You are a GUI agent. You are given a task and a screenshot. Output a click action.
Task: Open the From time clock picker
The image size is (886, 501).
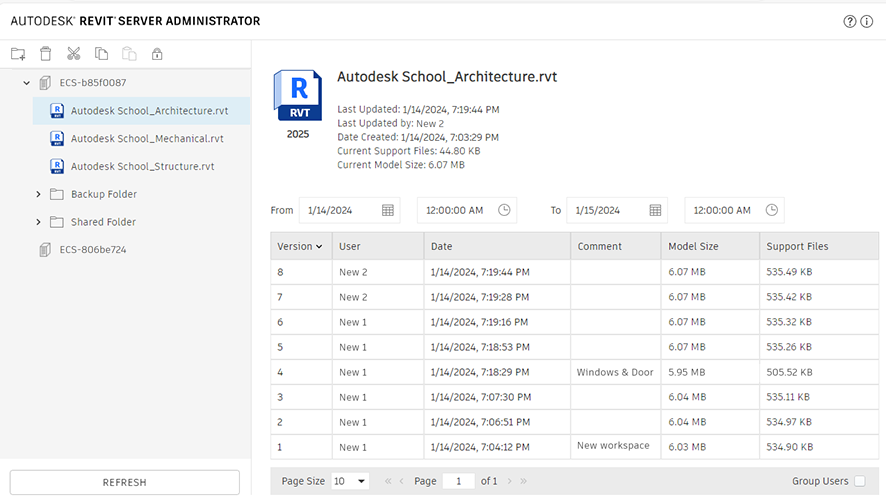(504, 210)
